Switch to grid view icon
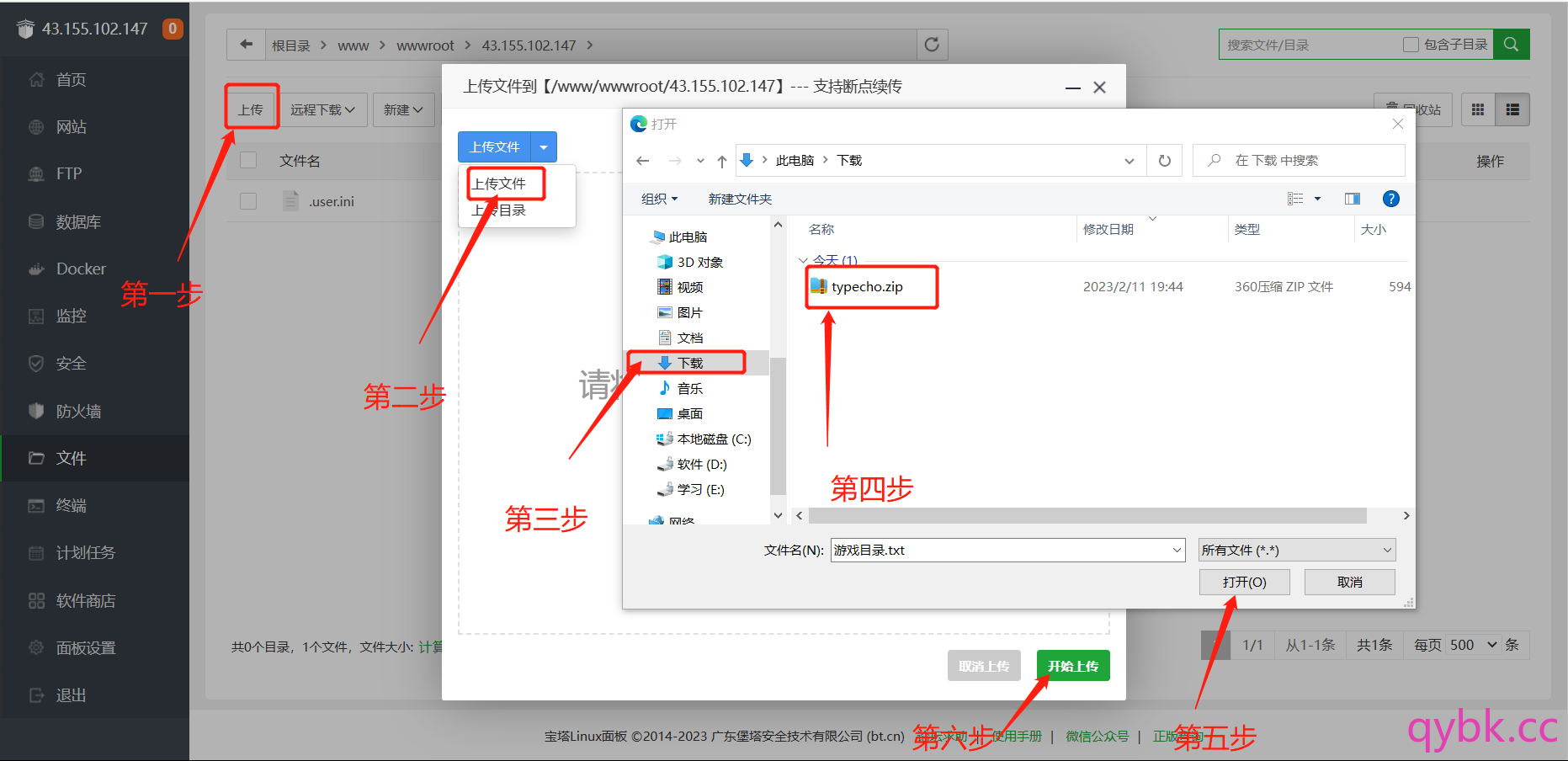 tap(1478, 109)
